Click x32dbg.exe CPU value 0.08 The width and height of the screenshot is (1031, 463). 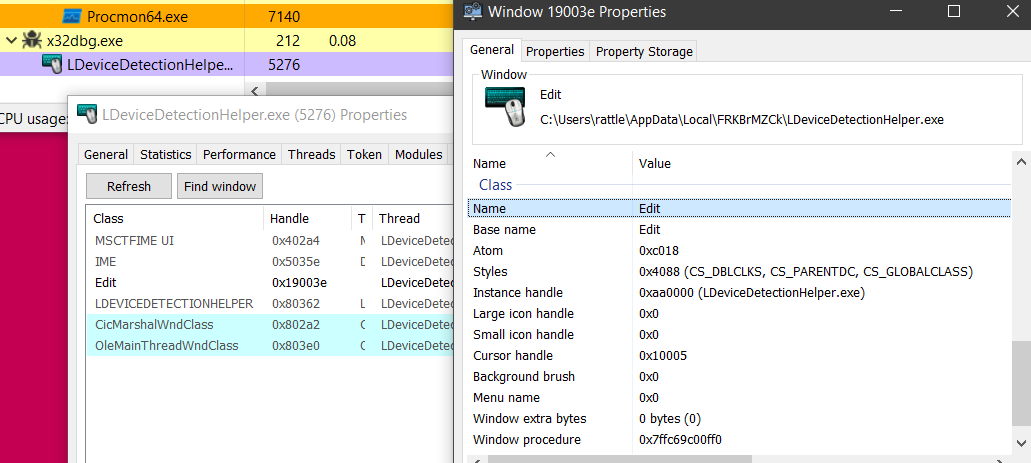tap(342, 41)
